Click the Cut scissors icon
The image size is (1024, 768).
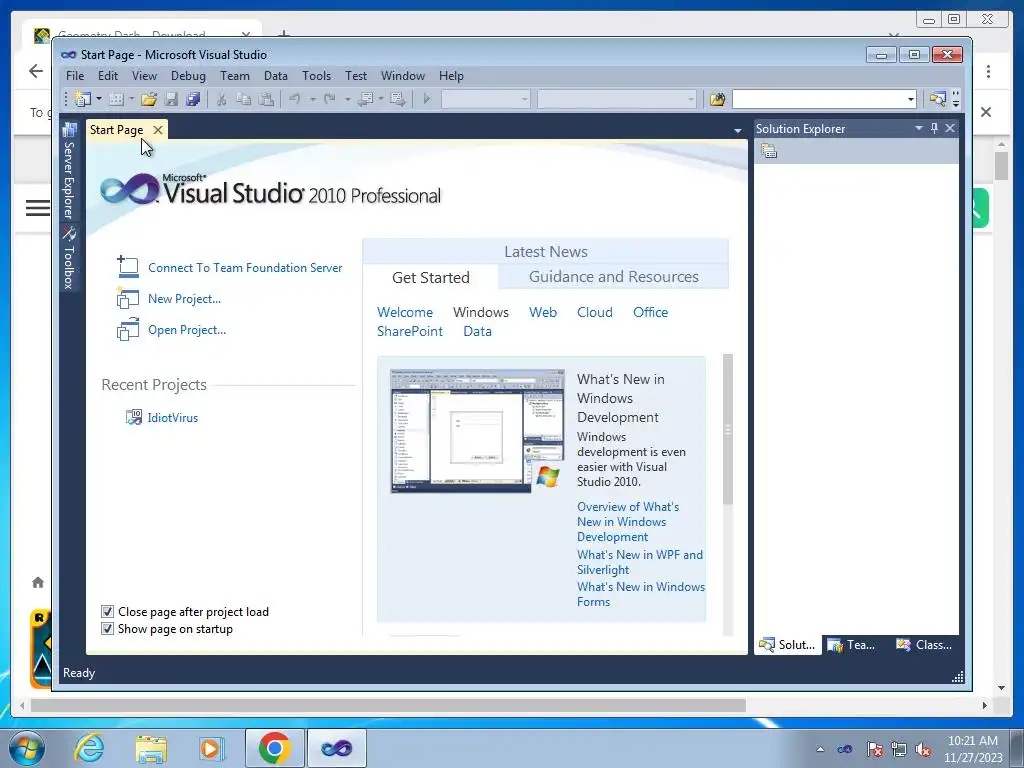pos(221,99)
